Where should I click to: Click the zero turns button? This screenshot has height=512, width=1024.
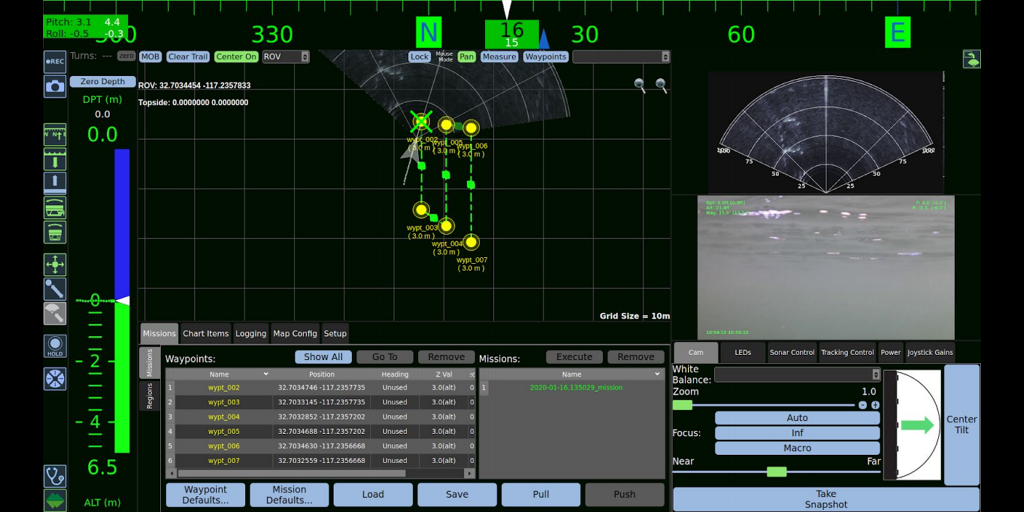(x=126, y=56)
